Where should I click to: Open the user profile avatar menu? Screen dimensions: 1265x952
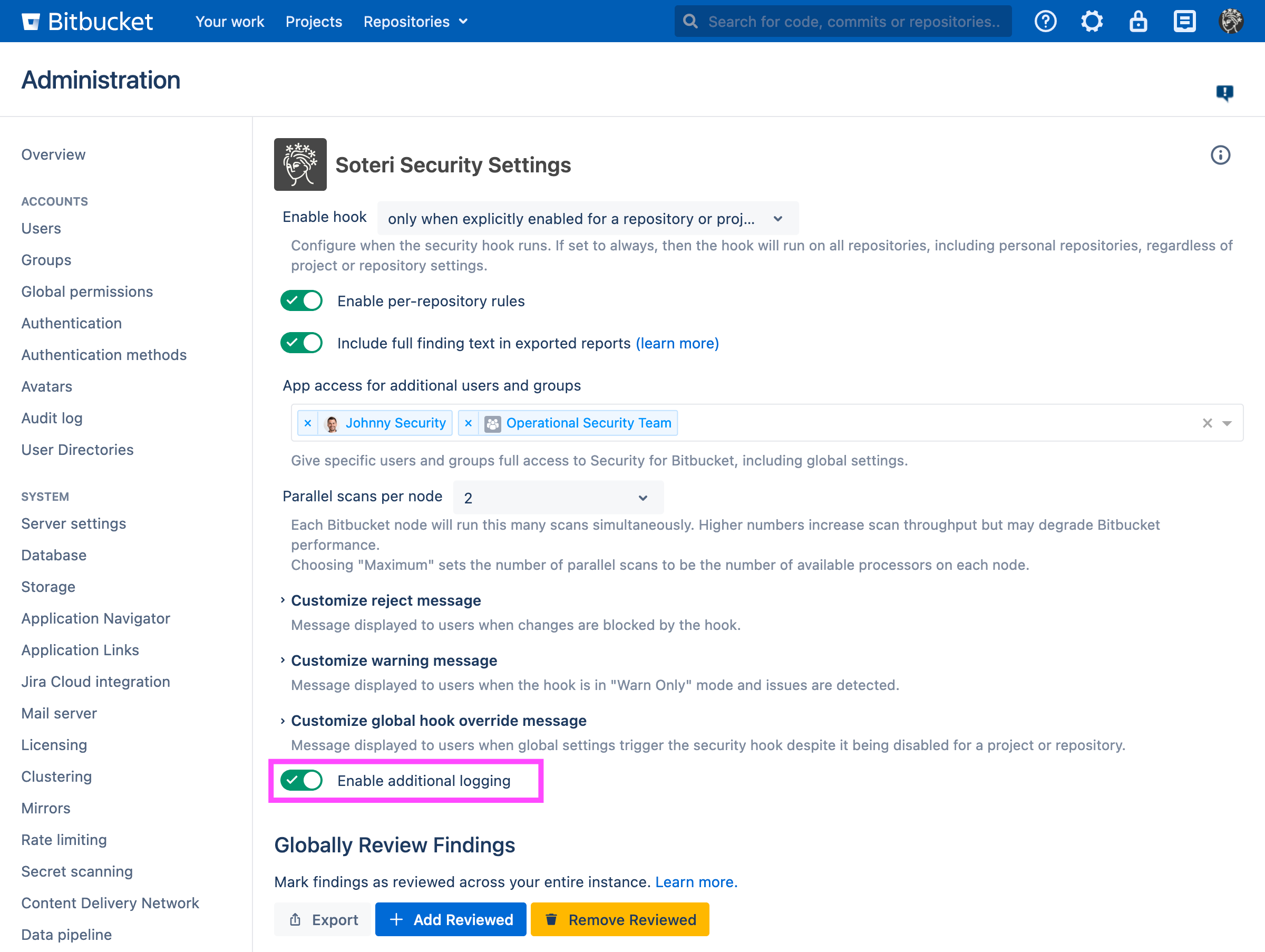click(x=1230, y=21)
